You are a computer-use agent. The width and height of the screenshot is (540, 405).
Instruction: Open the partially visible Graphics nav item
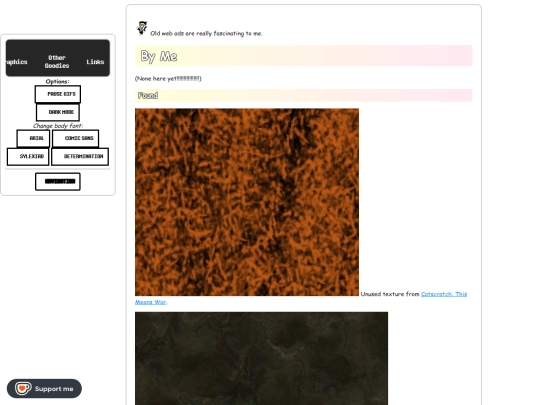[17, 62]
